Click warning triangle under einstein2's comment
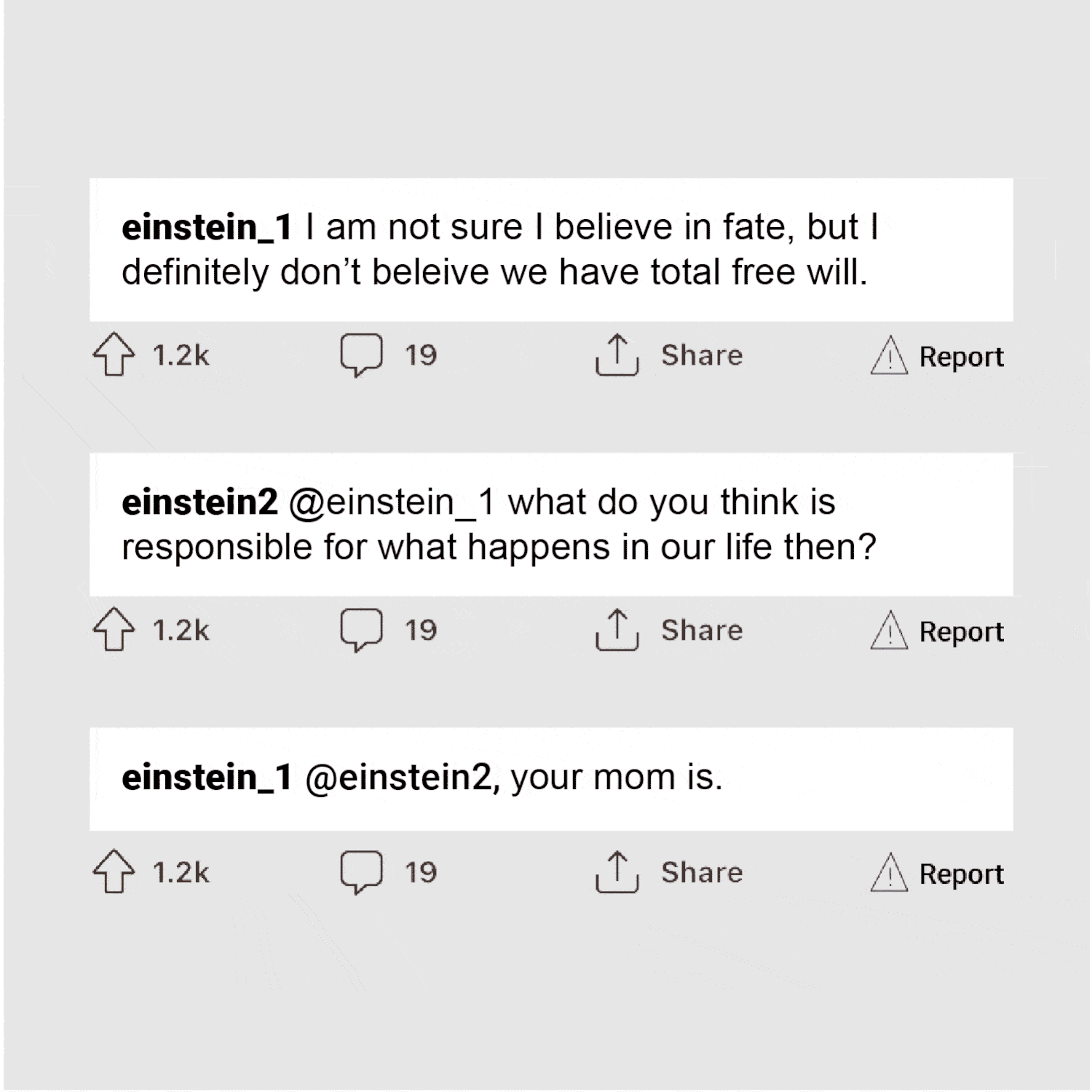This screenshot has width=1092, height=1092. [889, 630]
